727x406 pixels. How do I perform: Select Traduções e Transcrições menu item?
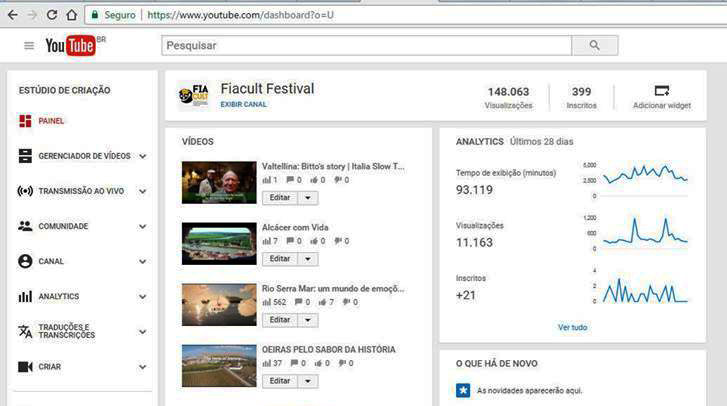point(67,331)
